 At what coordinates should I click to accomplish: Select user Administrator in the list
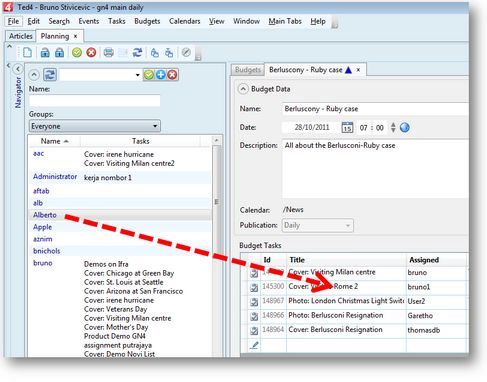tap(55, 177)
